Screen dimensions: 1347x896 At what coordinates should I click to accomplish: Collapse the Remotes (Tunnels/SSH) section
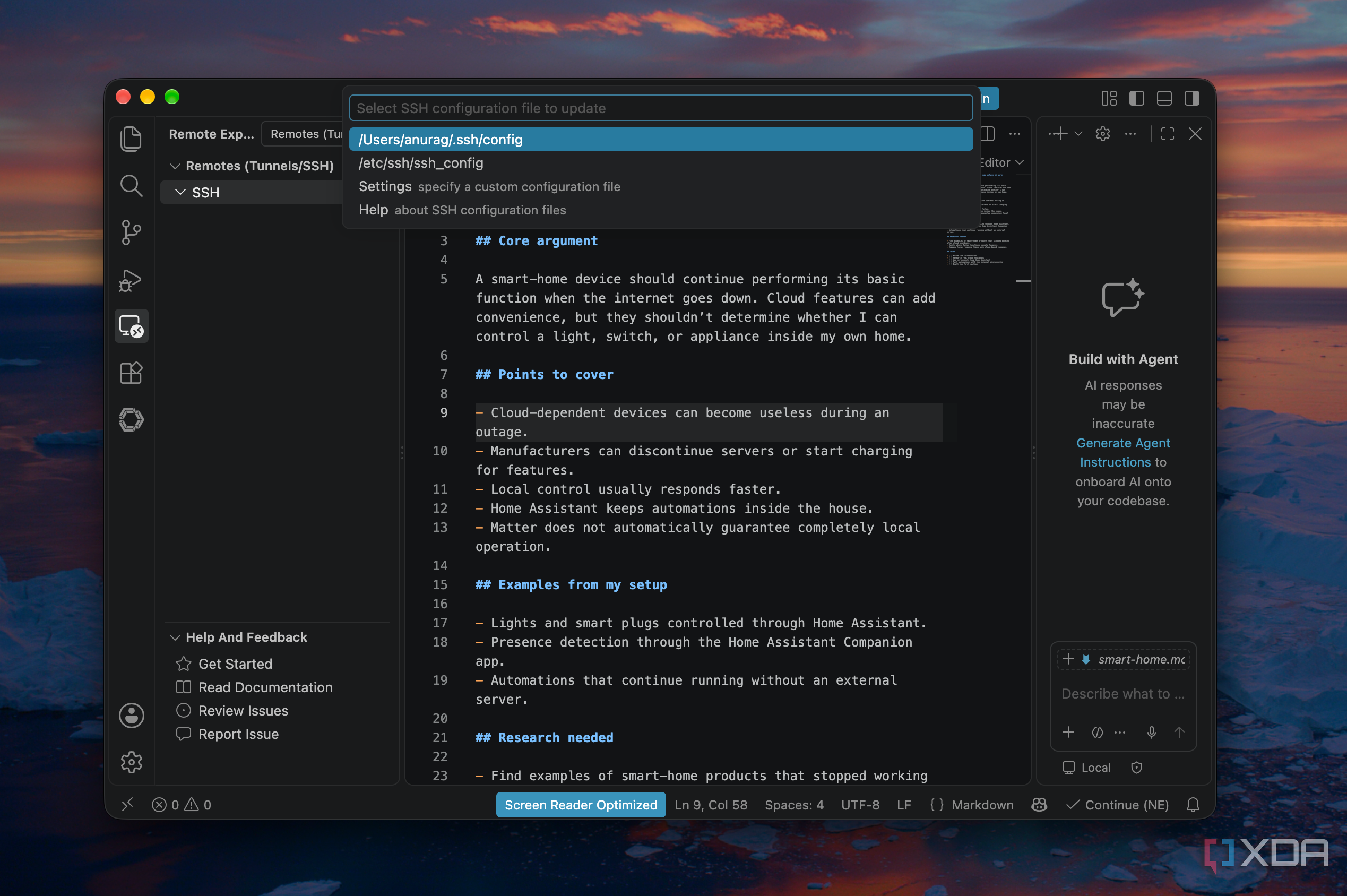click(175, 166)
